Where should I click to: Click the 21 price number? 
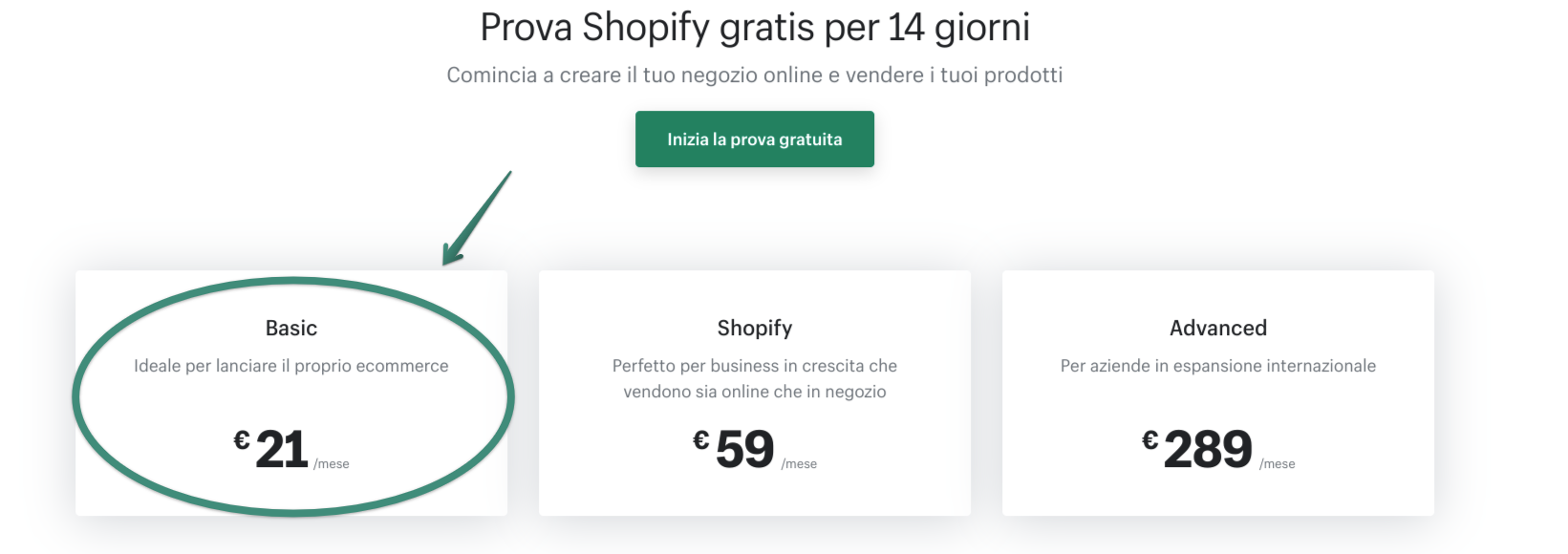[282, 450]
